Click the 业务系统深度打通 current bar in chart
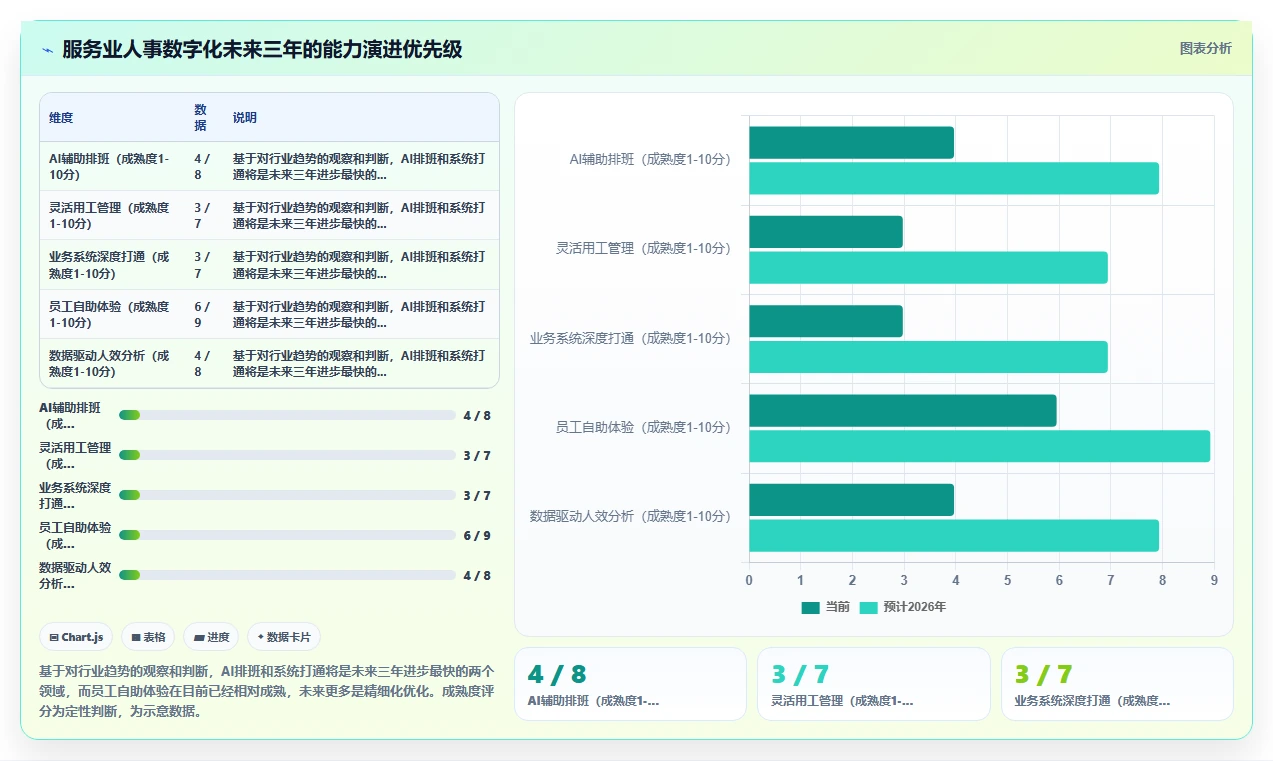The image size is (1273, 761). [826, 321]
